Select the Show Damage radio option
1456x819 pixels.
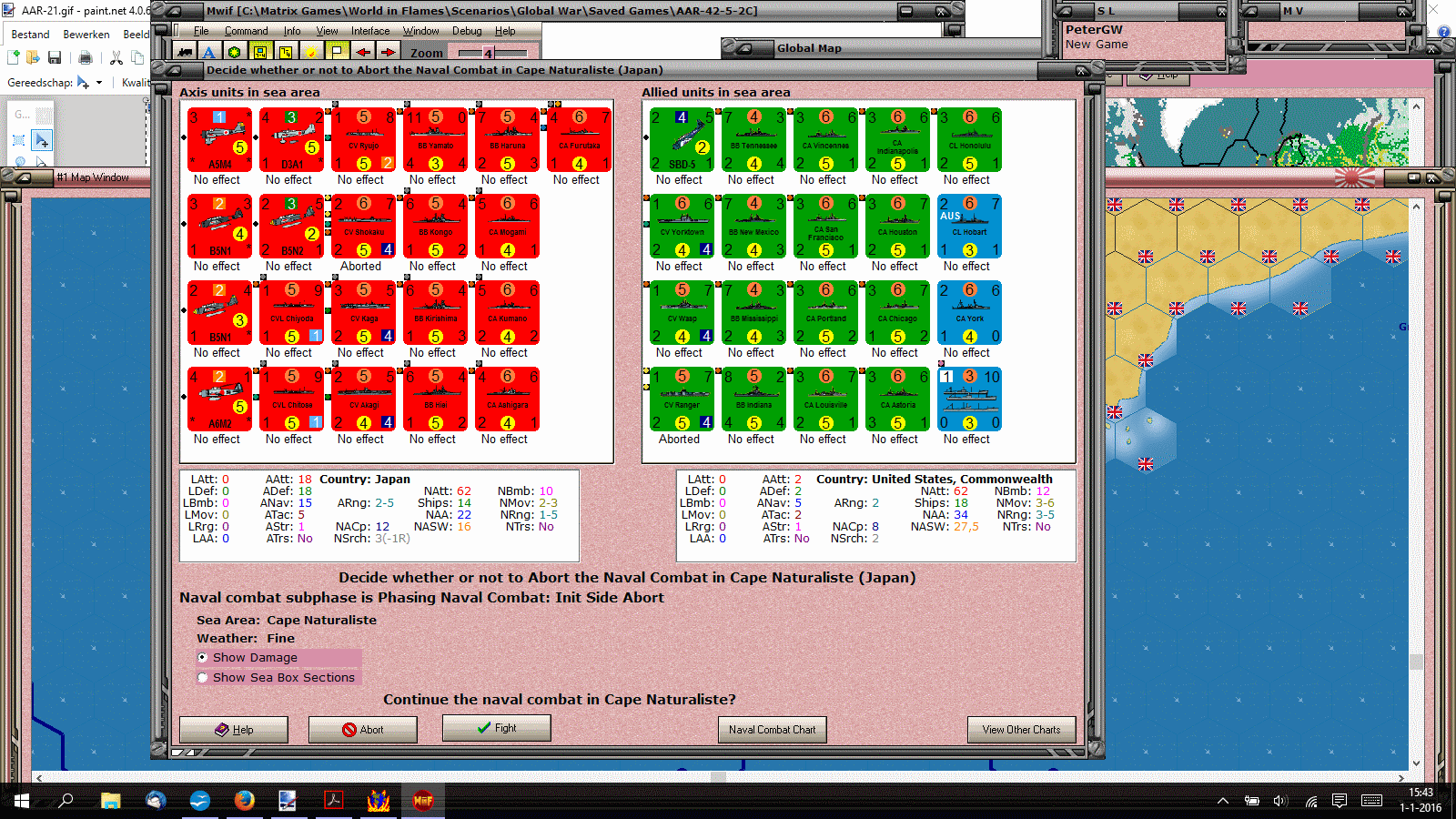pyautogui.click(x=248, y=658)
